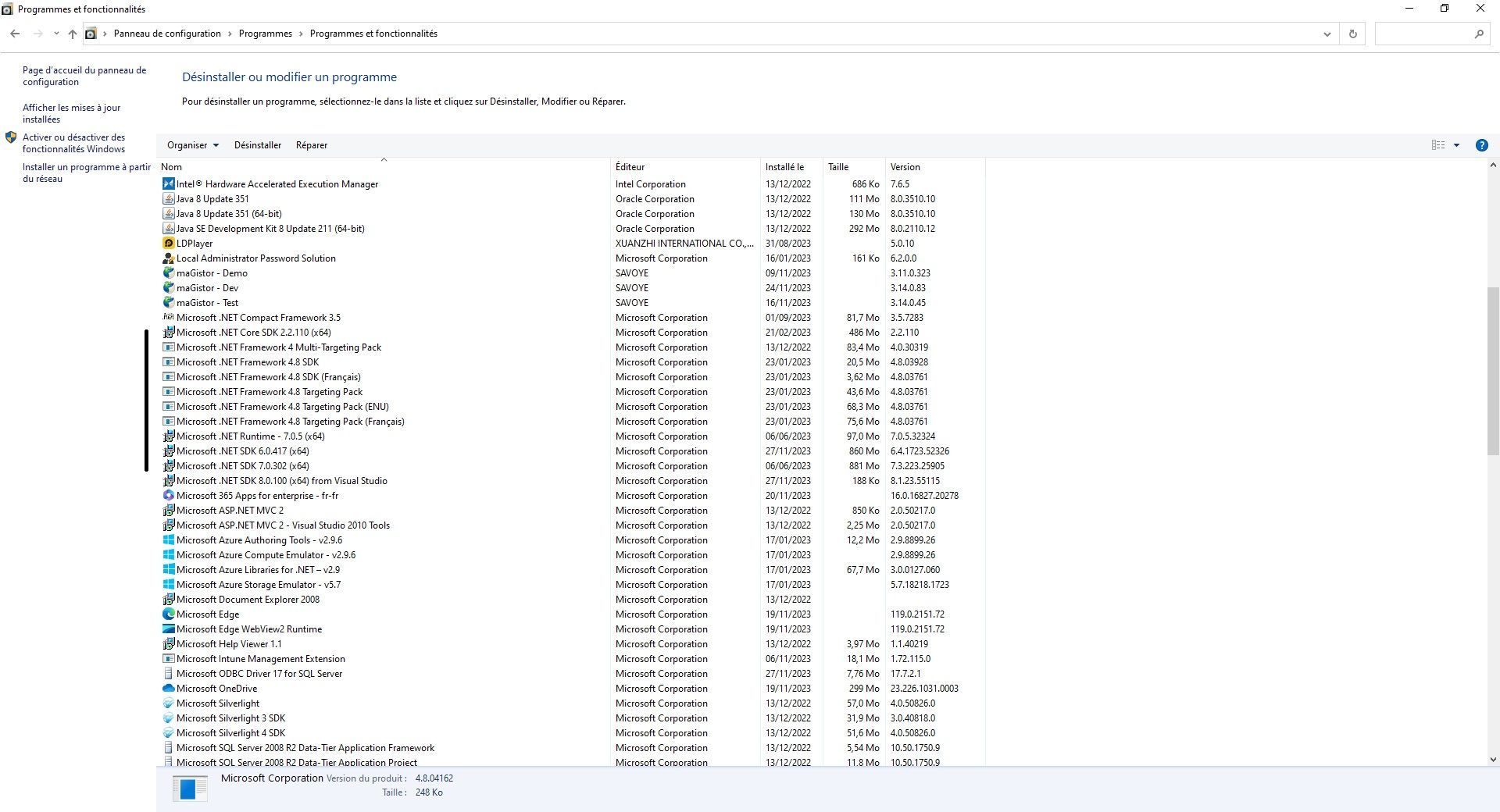Click the up-one-level arrow icon

(72, 34)
